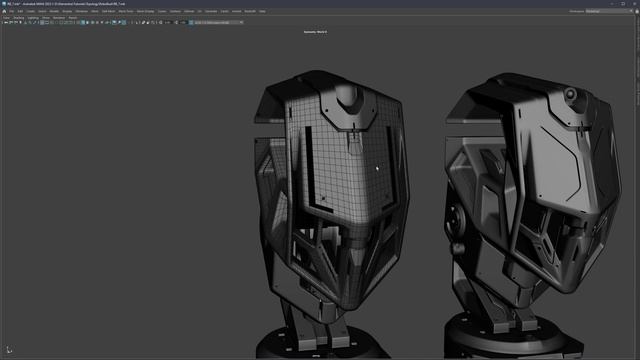The height and width of the screenshot is (360, 640).
Task: Toggle Wireframe on Shaded icon
Action: coord(93,22)
